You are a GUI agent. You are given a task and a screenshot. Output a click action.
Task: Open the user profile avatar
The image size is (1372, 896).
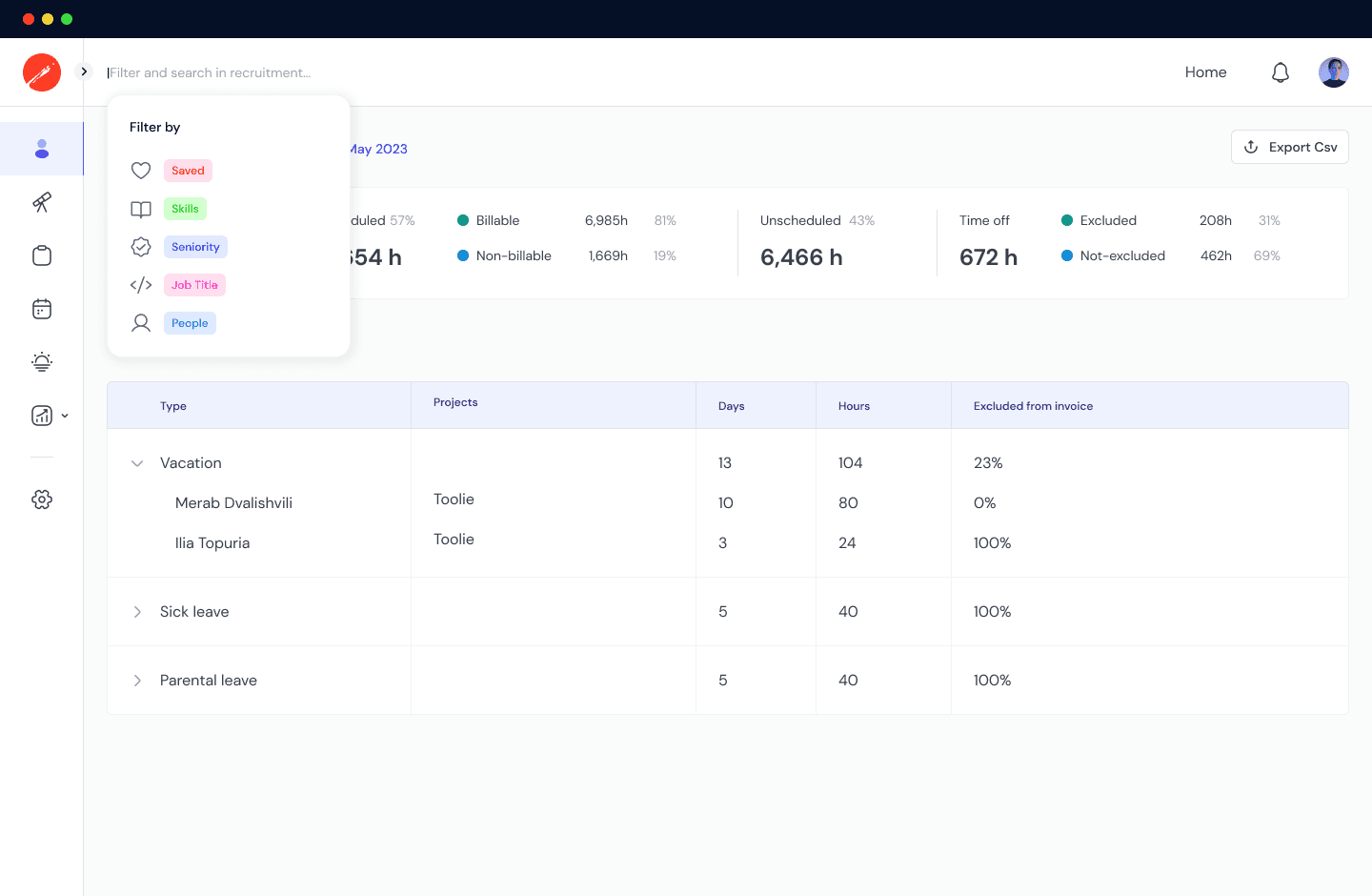click(x=1333, y=72)
